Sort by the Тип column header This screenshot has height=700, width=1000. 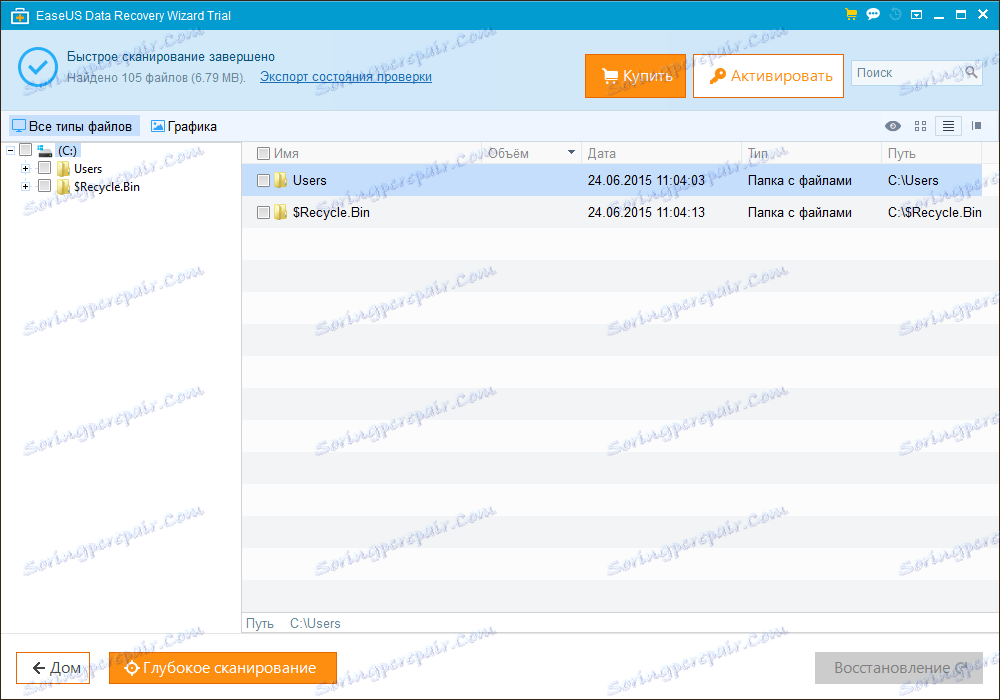tap(758, 153)
